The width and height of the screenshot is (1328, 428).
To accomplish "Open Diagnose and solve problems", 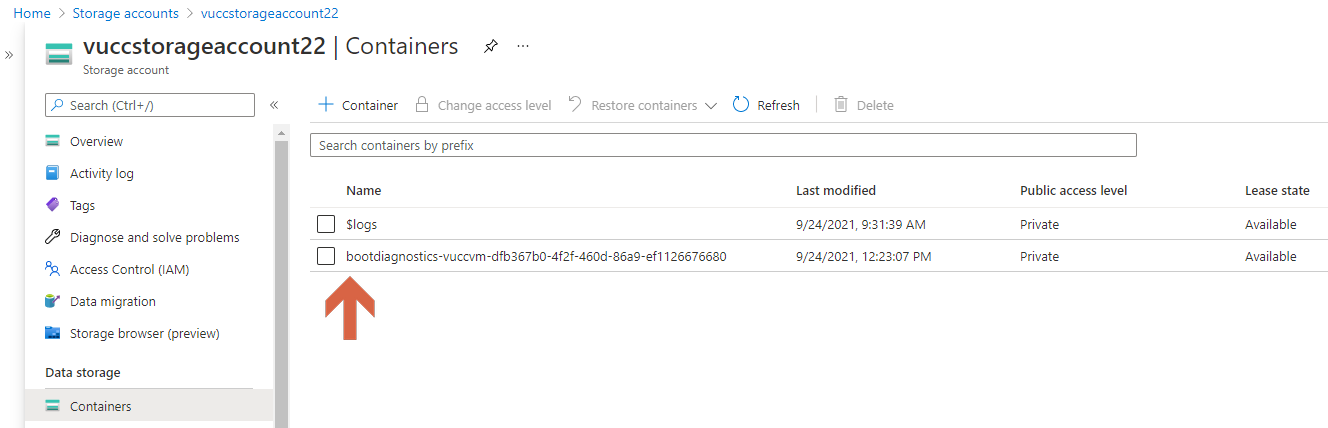I will point(155,237).
